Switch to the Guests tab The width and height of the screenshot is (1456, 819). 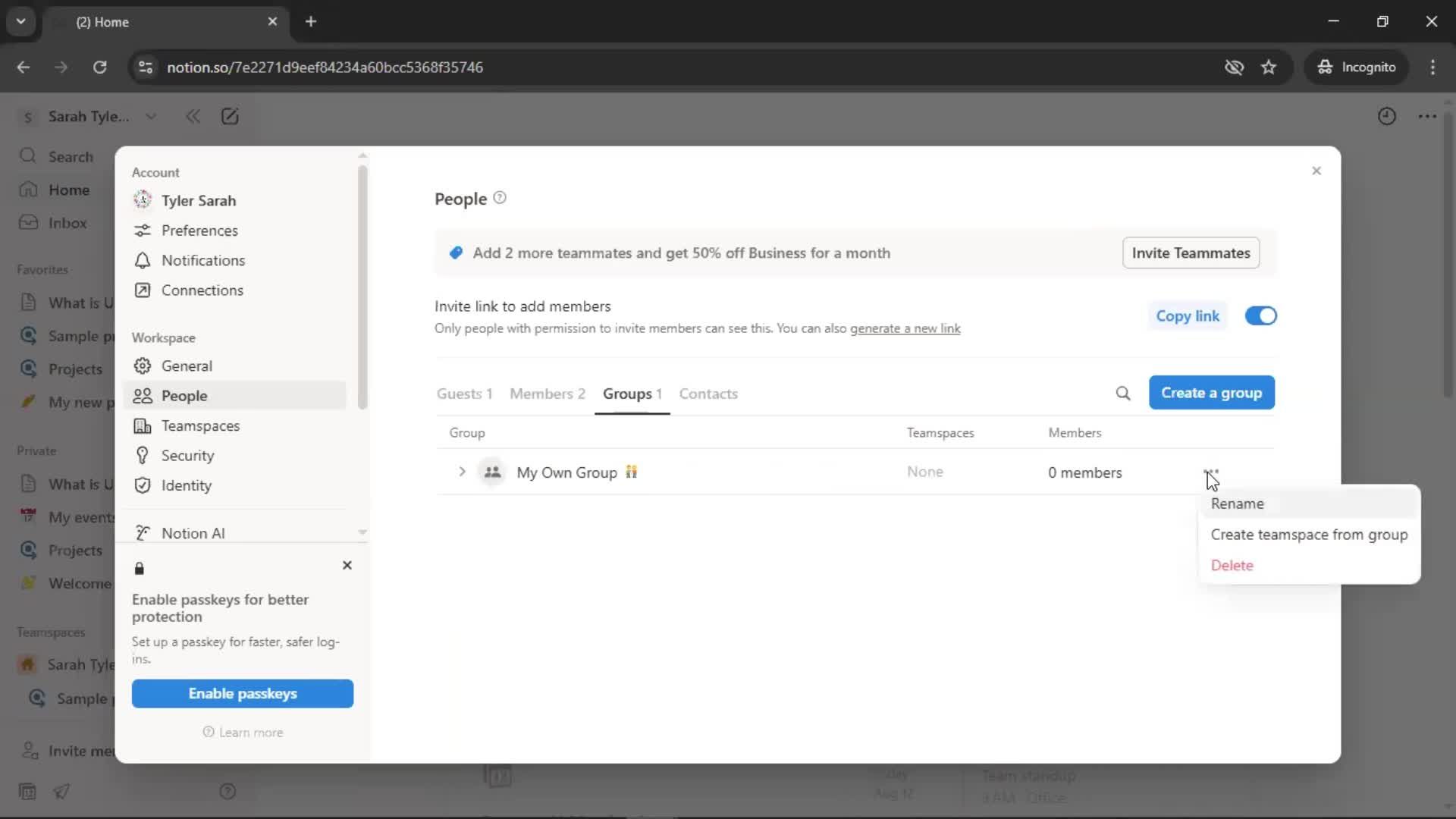(x=464, y=394)
